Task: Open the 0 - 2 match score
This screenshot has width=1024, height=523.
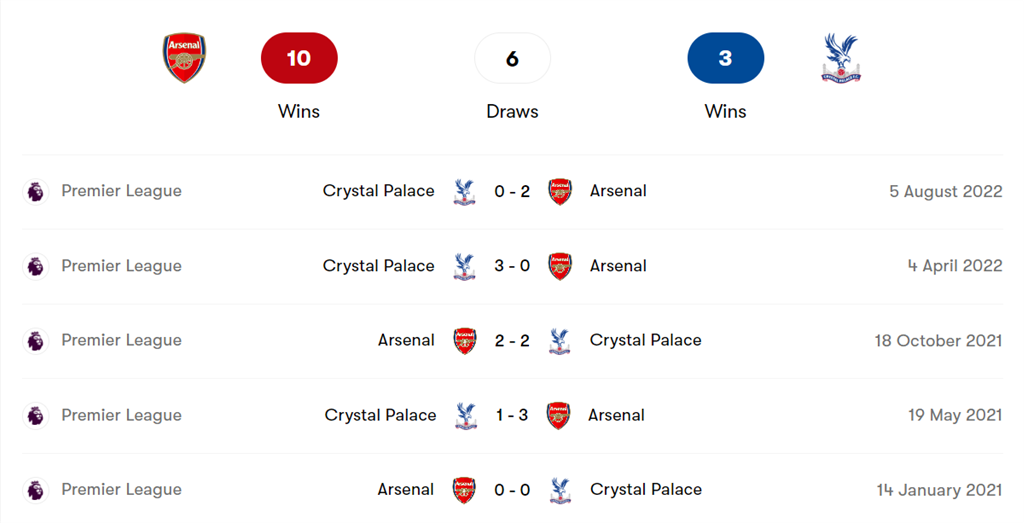Action: pyautogui.click(x=512, y=191)
